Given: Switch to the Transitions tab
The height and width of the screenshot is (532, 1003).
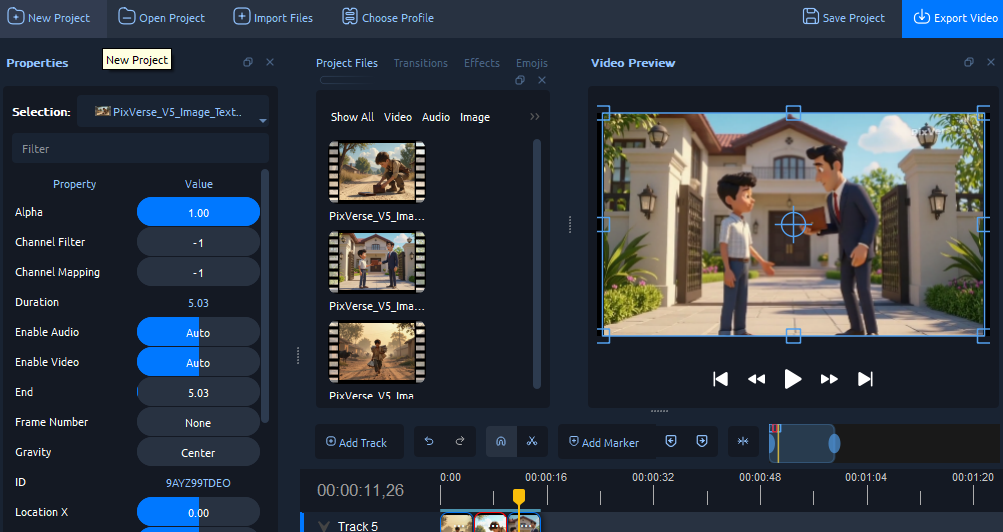Looking at the screenshot, I should [x=420, y=63].
